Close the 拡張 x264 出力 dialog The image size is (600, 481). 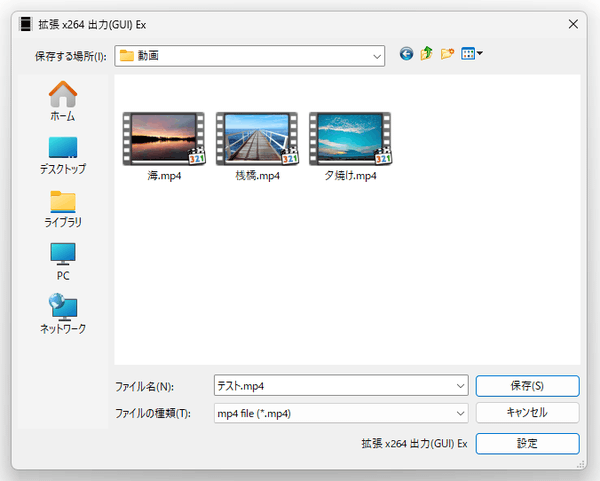(x=573, y=24)
